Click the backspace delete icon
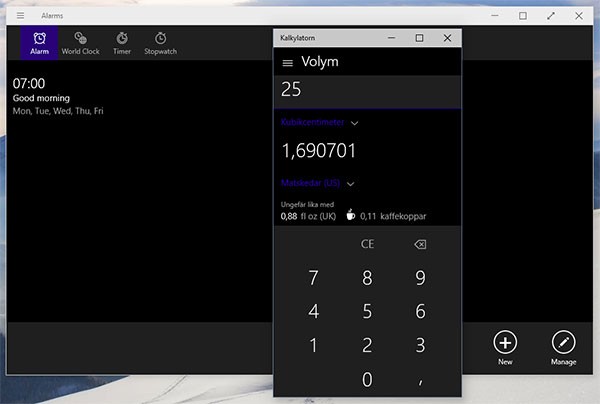This screenshot has height=404, width=600. click(420, 244)
